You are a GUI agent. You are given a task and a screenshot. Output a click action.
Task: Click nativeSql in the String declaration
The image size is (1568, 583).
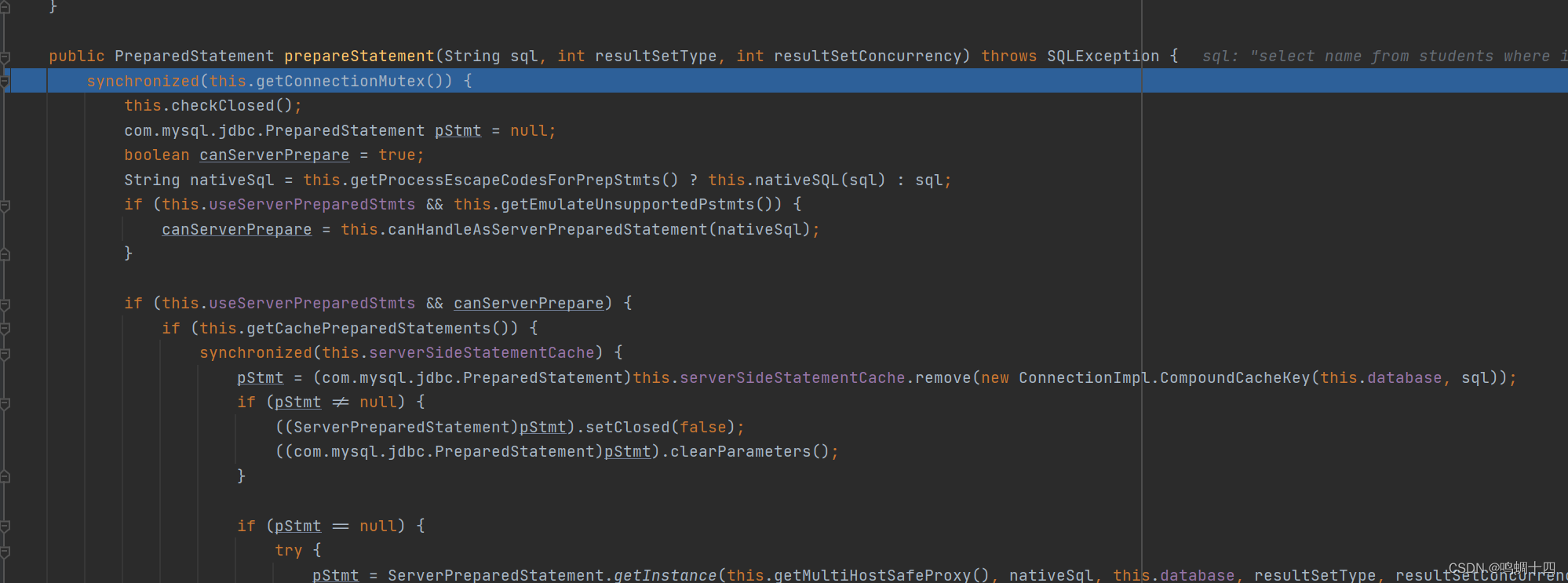tap(232, 180)
